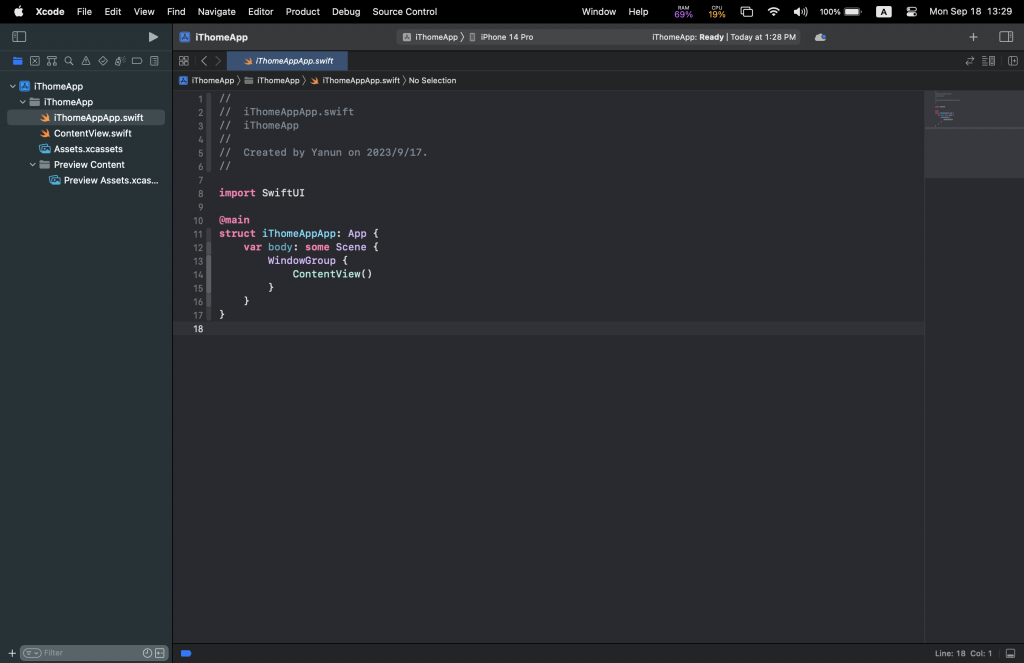Click the editor review changes arrows icon
1024x663 pixels.
point(970,61)
